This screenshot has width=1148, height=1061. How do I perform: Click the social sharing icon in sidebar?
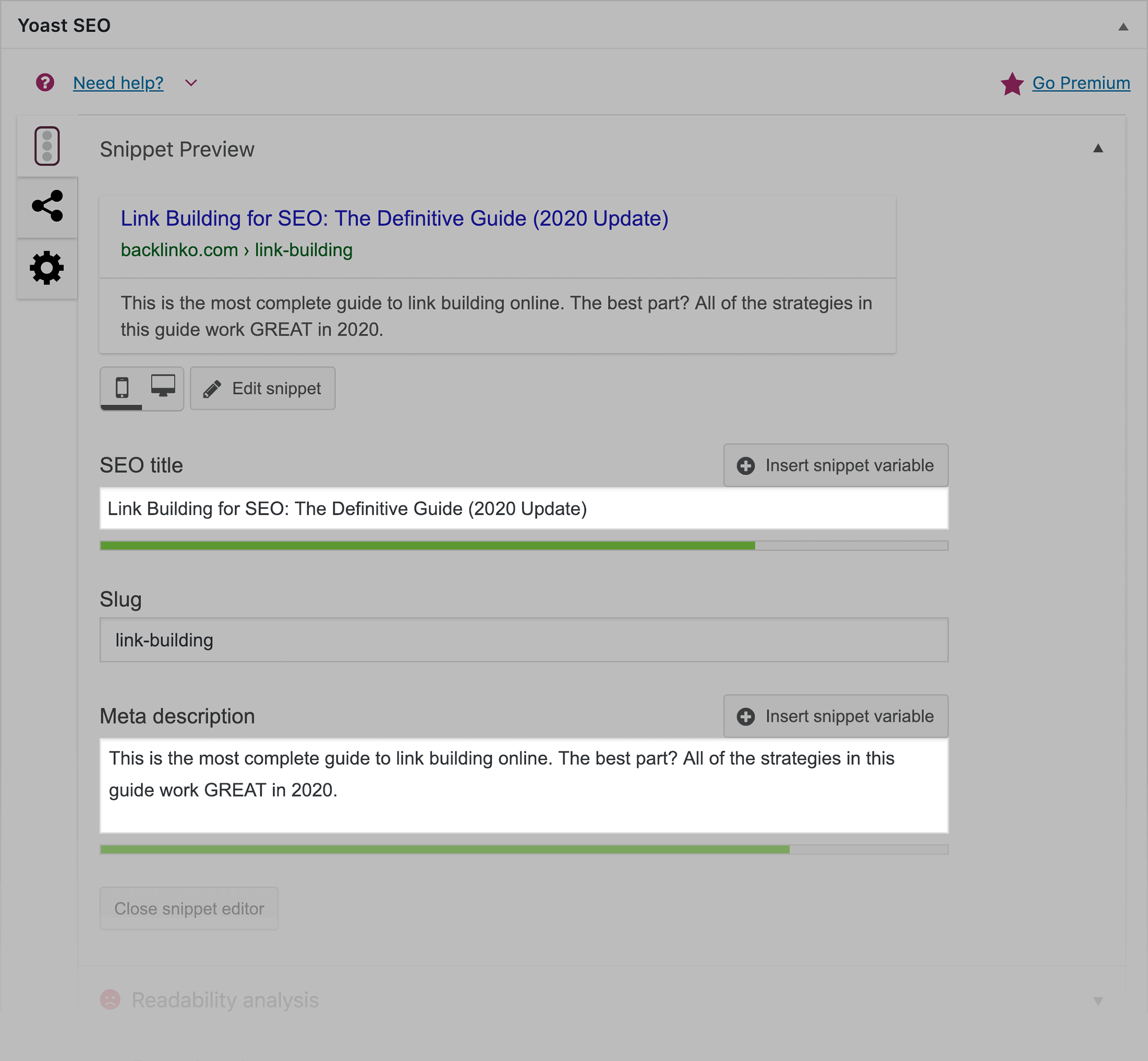point(47,207)
